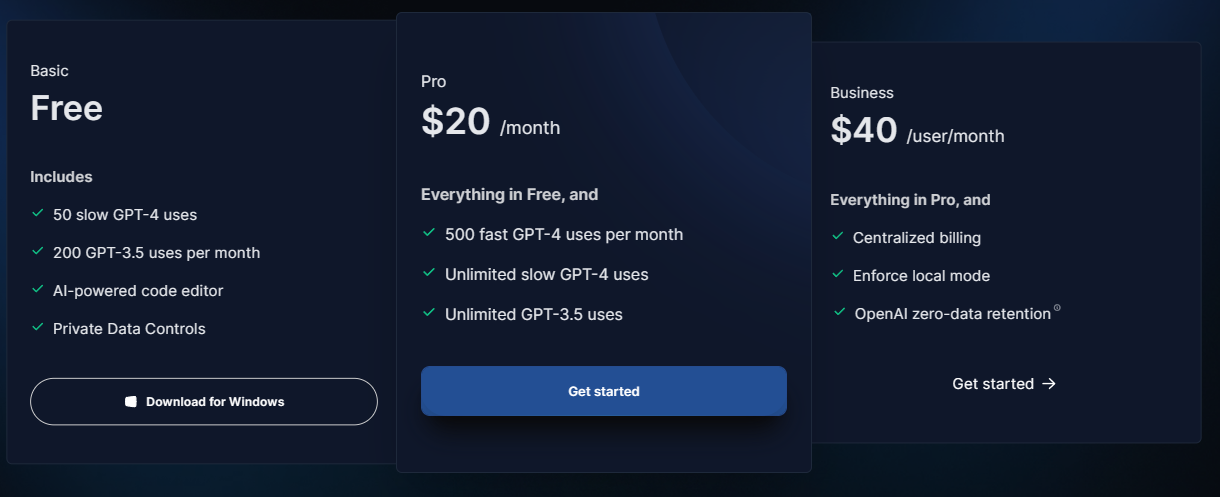Click the arrow icon next to Business Get started
The width and height of the screenshot is (1220, 497).
coord(1049,384)
